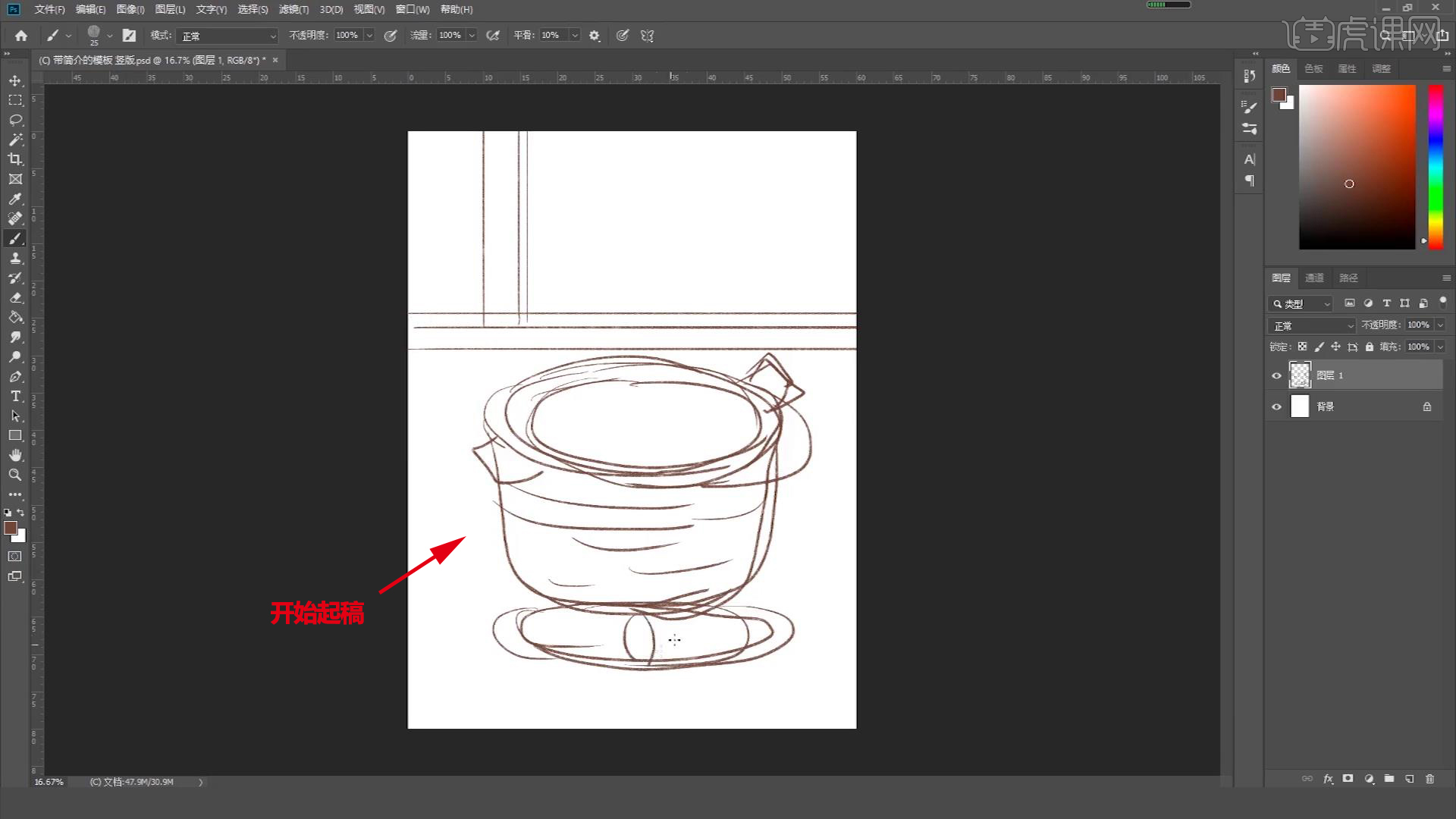This screenshot has width=1456, height=819.
Task: Select the Clone Stamp tool
Action: pos(15,258)
